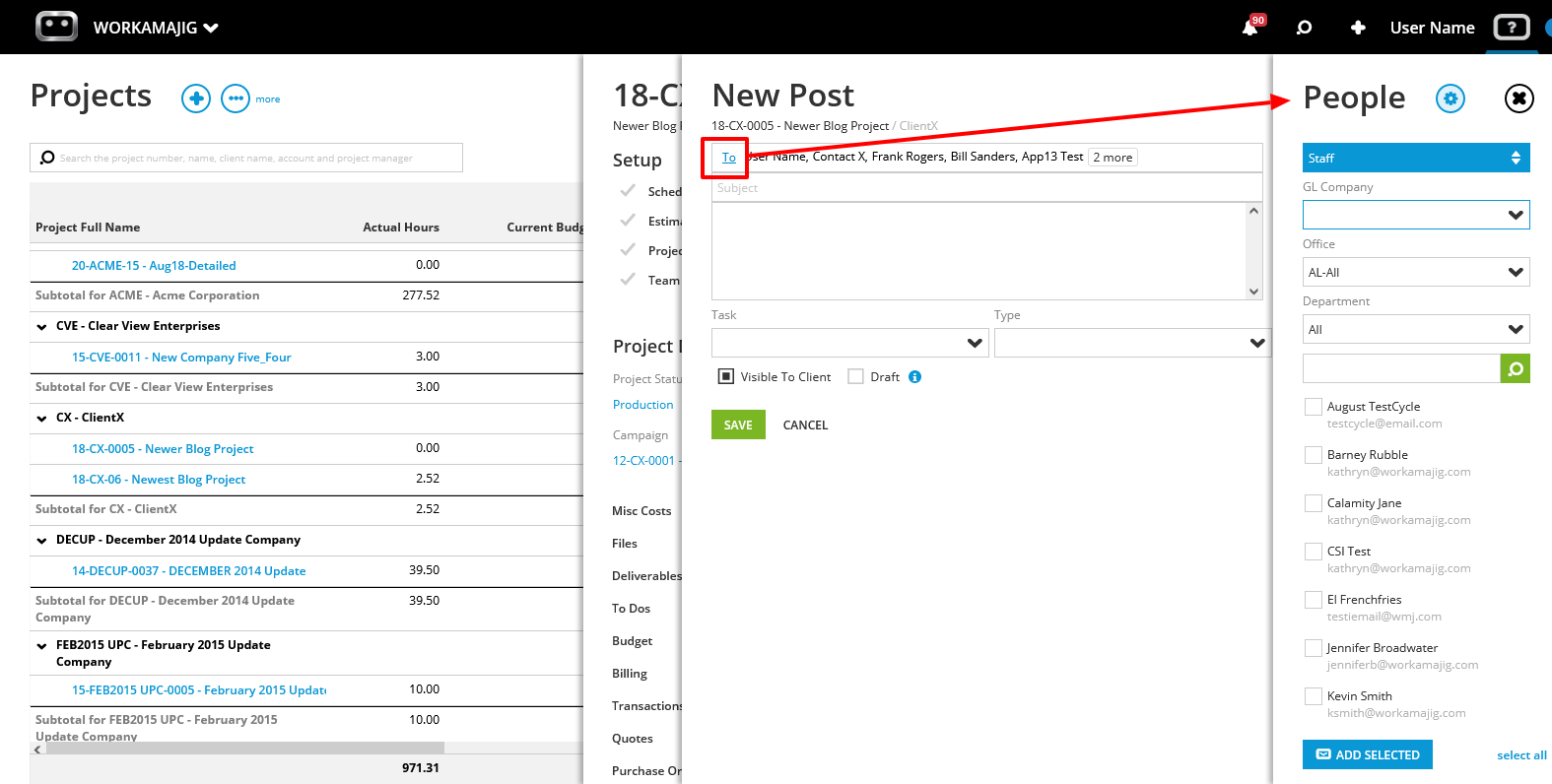Click the Production project status link
Screen dimensions: 1552x784
point(643,405)
